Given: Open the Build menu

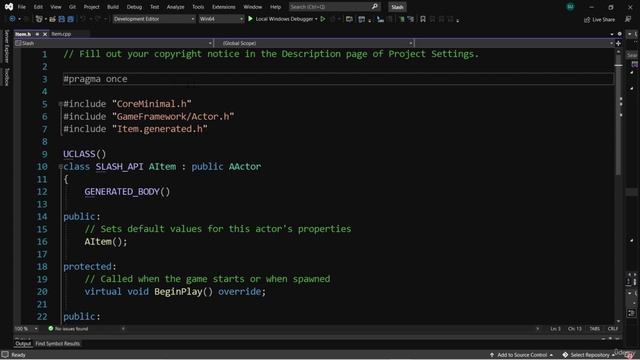Looking at the screenshot, I should pyautogui.click(x=113, y=7).
